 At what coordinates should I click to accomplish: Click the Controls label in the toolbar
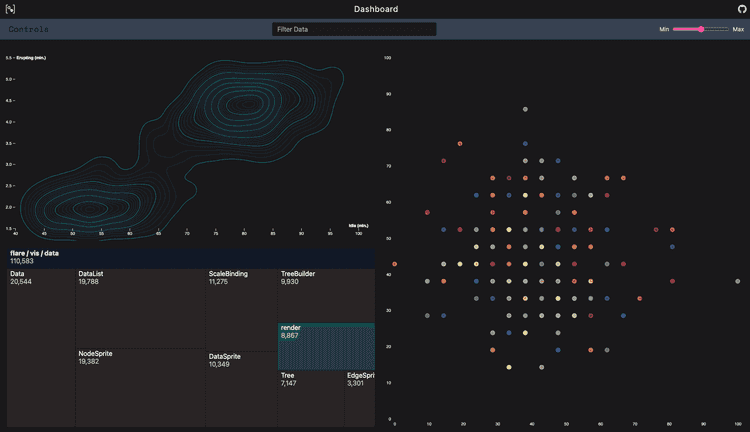click(28, 29)
